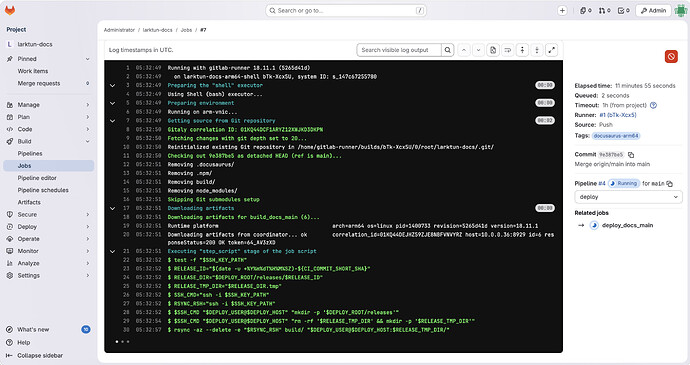
Task: Toggle line wrapping in the log
Action: click(x=507, y=50)
